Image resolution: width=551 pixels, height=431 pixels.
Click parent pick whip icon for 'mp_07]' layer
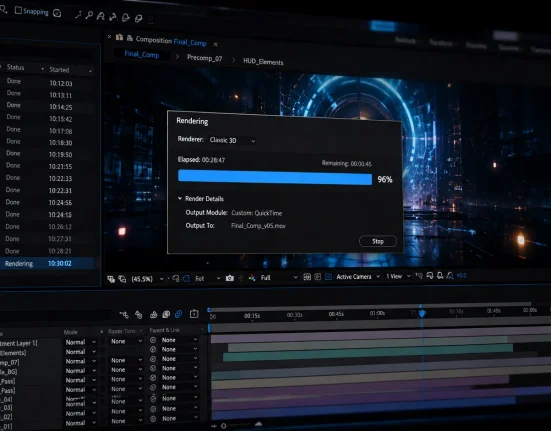[153, 359]
